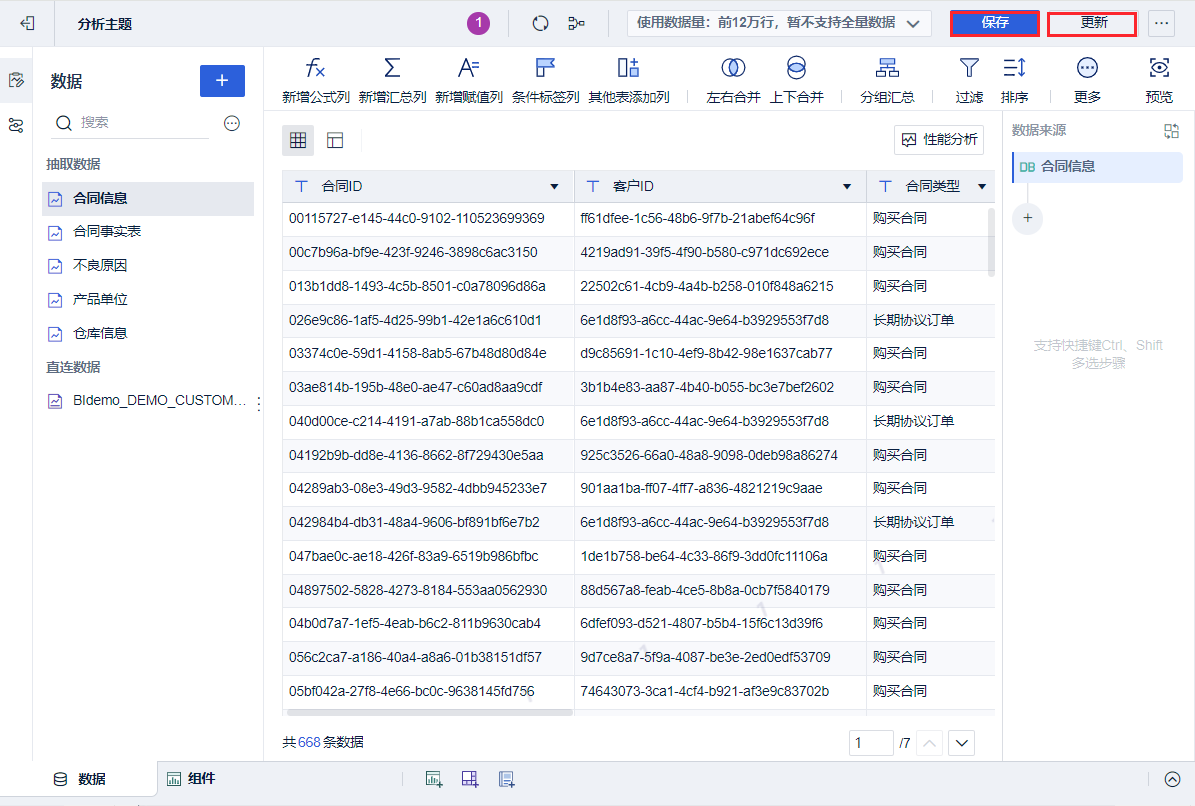Open 客户ID column dropdown arrow
This screenshot has height=806, width=1195.
point(847,187)
